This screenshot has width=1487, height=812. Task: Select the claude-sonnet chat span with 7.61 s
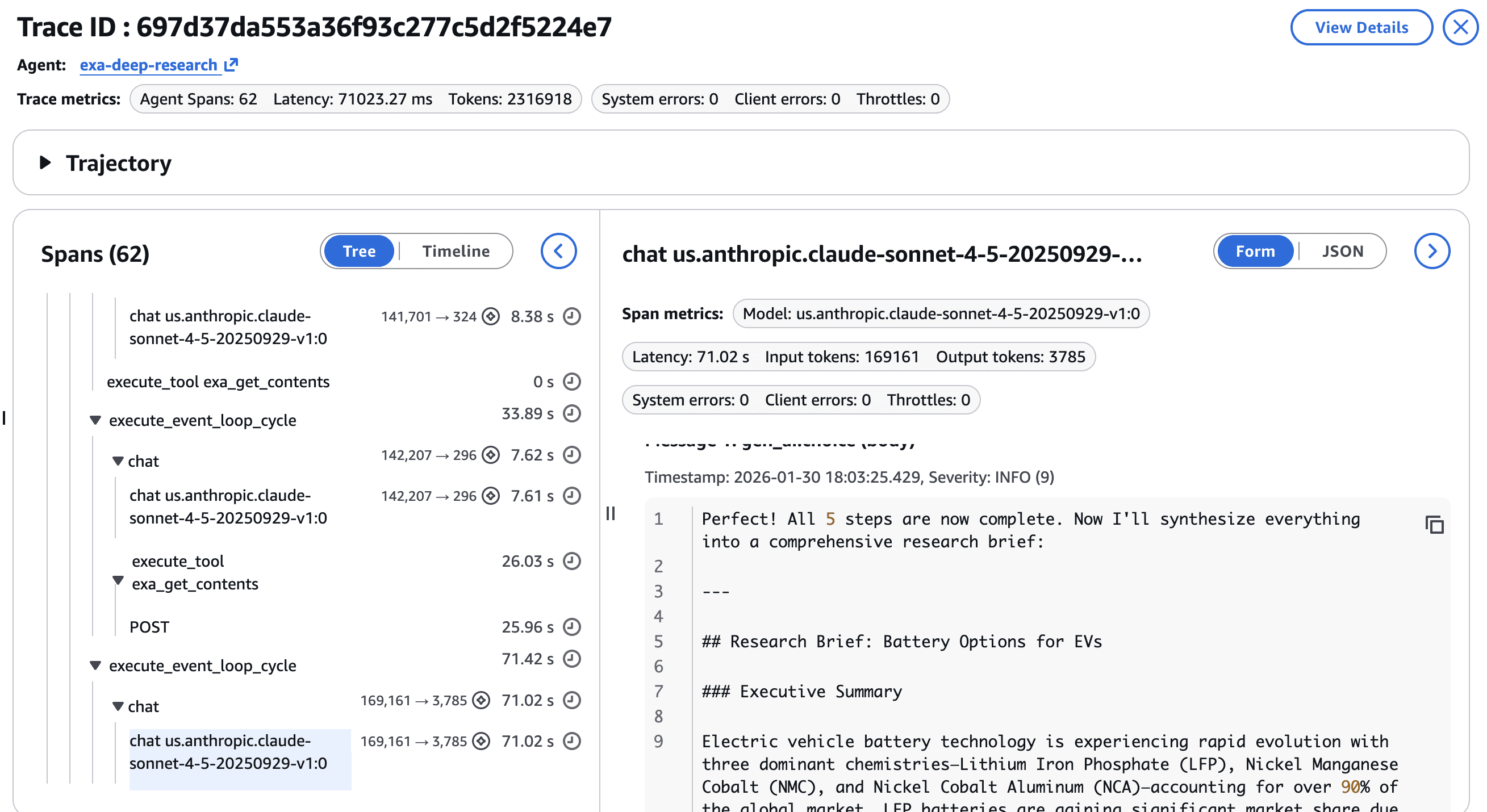pos(228,507)
